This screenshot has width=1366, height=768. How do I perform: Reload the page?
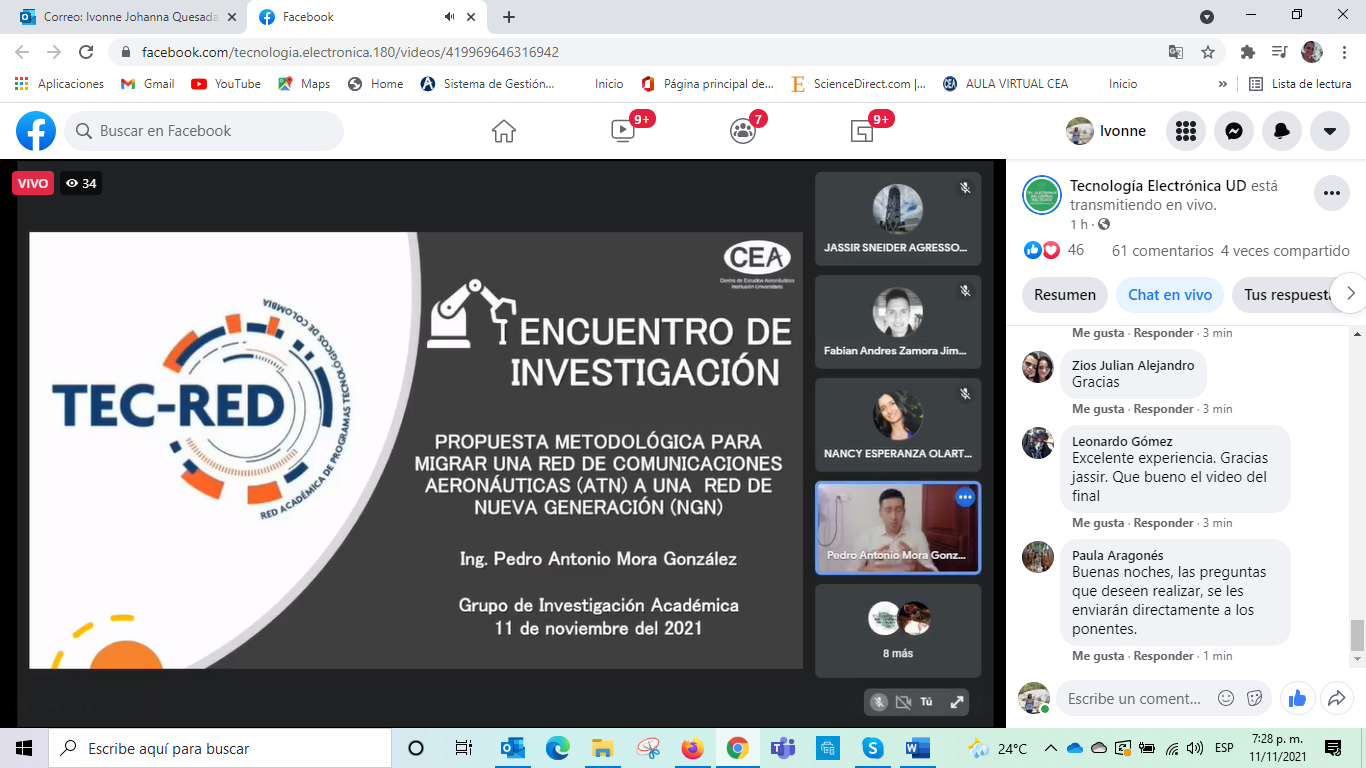pos(86,52)
